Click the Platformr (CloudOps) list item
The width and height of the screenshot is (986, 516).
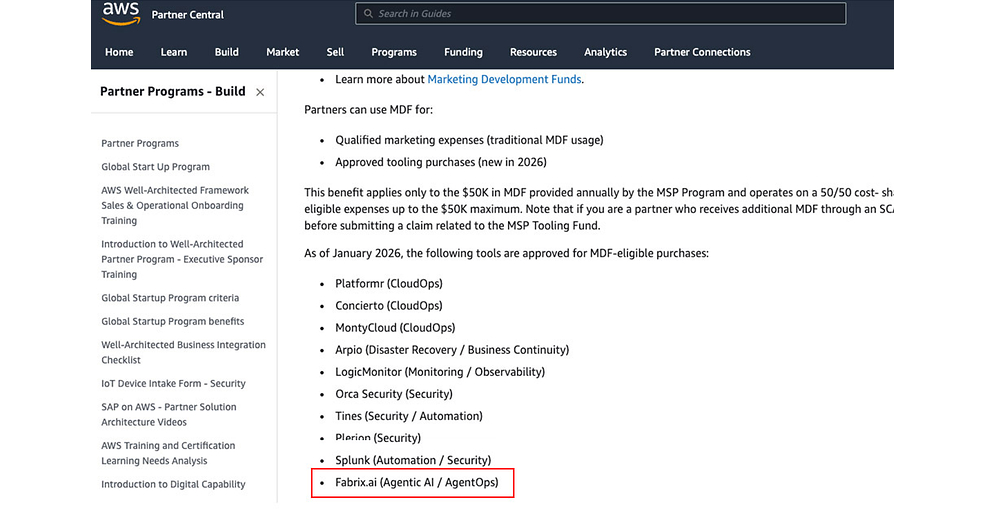click(x=389, y=283)
